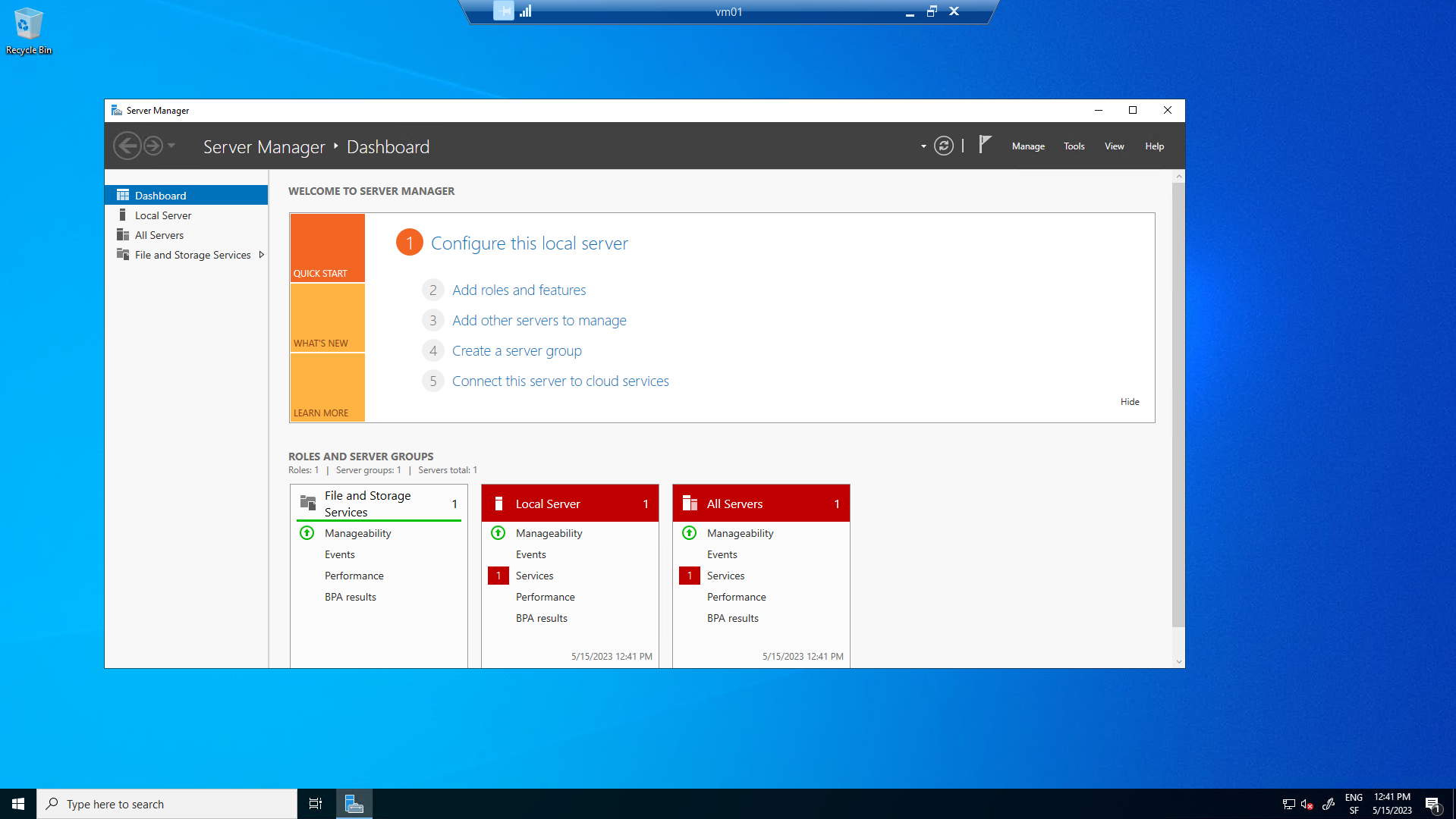Click the Dashboard icon in sidebar
This screenshot has height=819, width=1456.
122,195
